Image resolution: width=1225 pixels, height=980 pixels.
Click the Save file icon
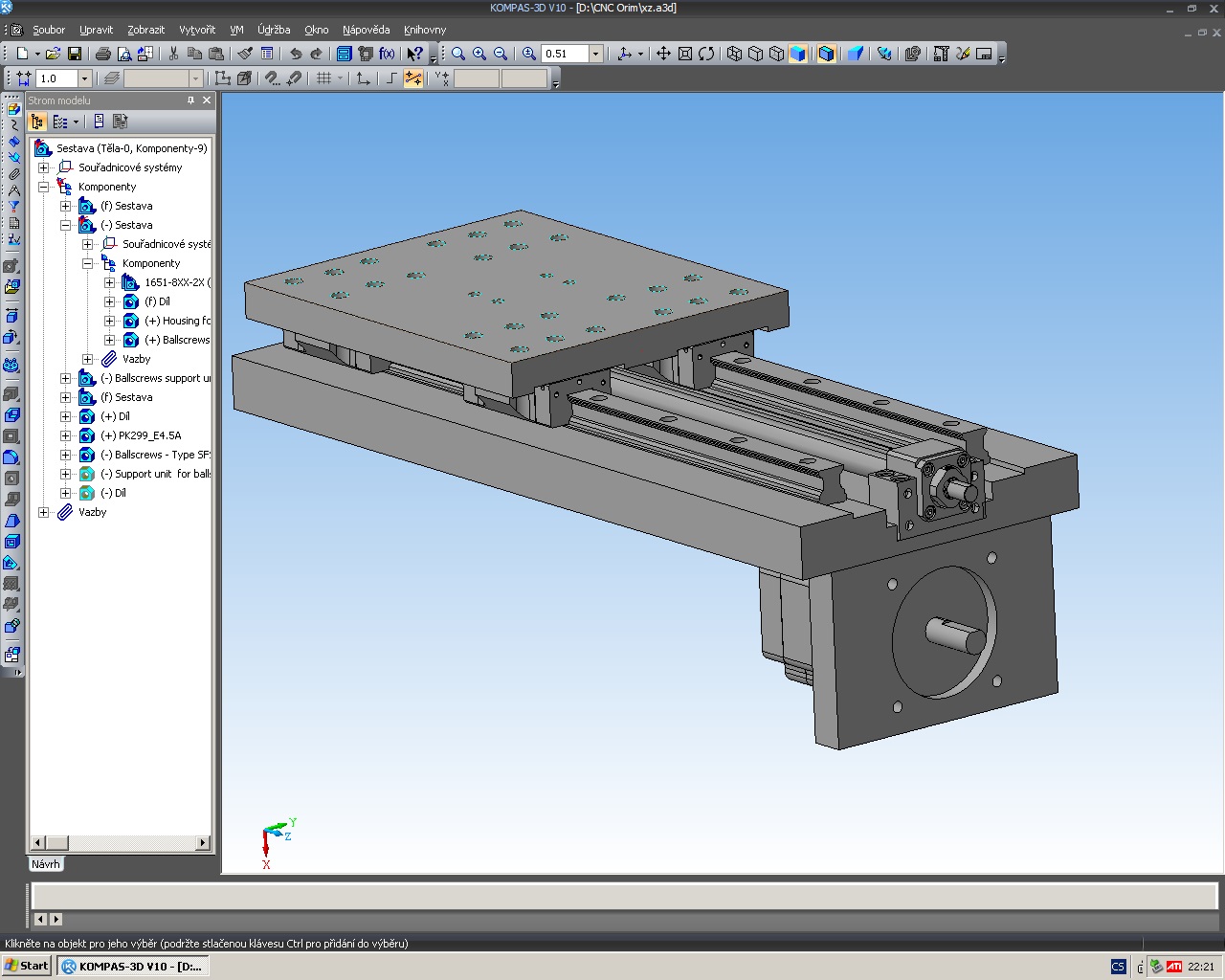click(75, 54)
